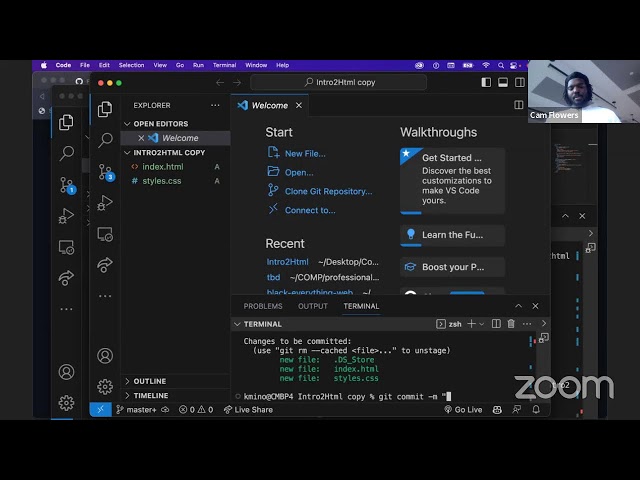Click the remote window indicator in status bar

[x=100, y=409]
